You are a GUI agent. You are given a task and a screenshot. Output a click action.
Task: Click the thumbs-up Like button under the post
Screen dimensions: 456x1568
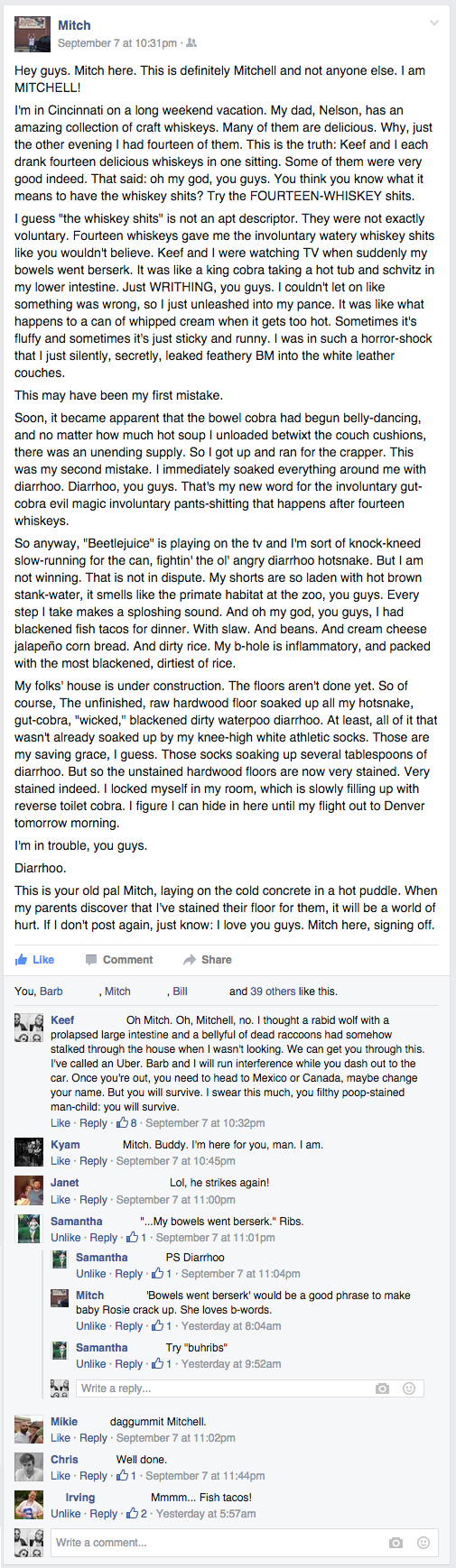(34, 959)
